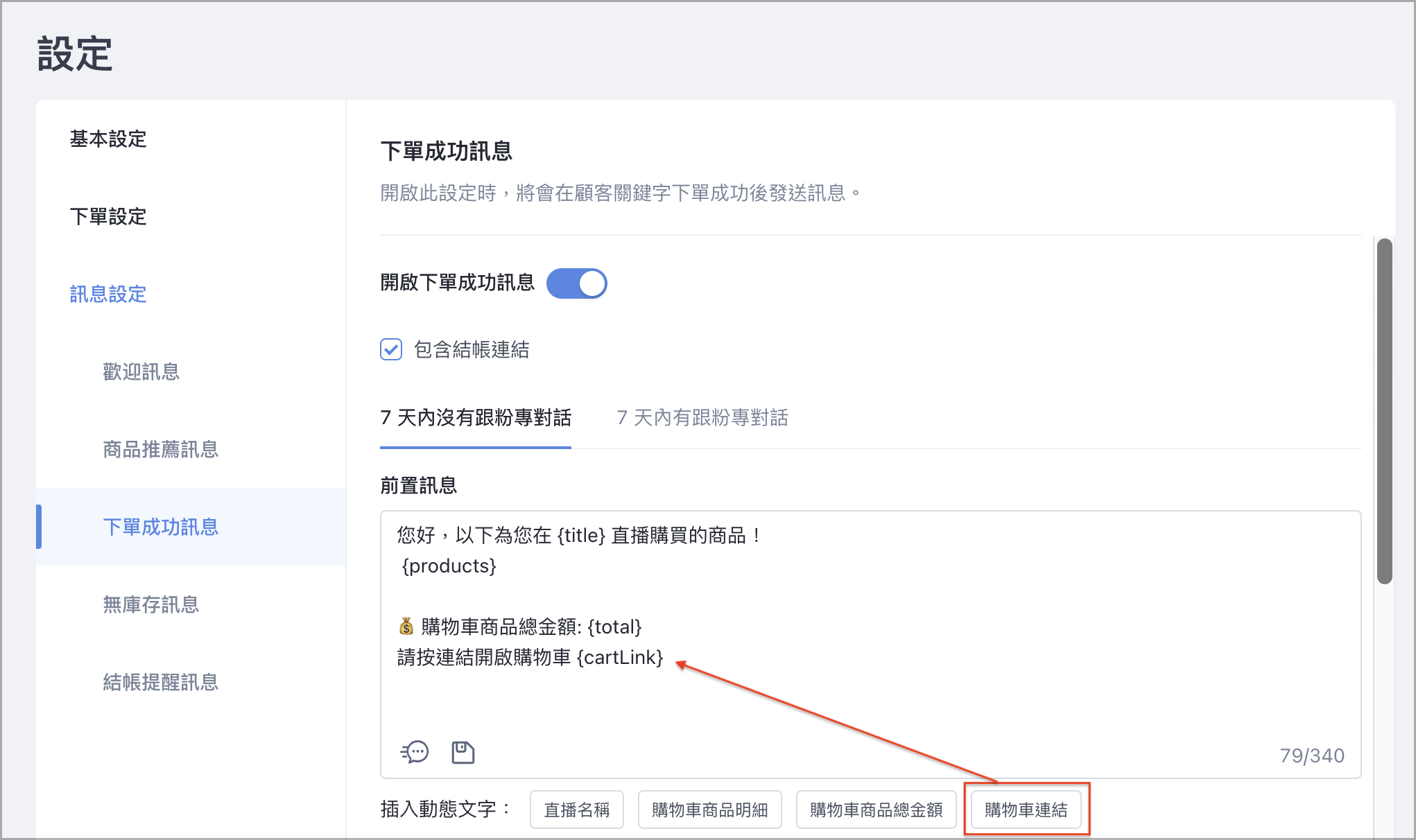The image size is (1416, 840).
Task: Open 下單設定 in the sidebar
Action: (108, 217)
